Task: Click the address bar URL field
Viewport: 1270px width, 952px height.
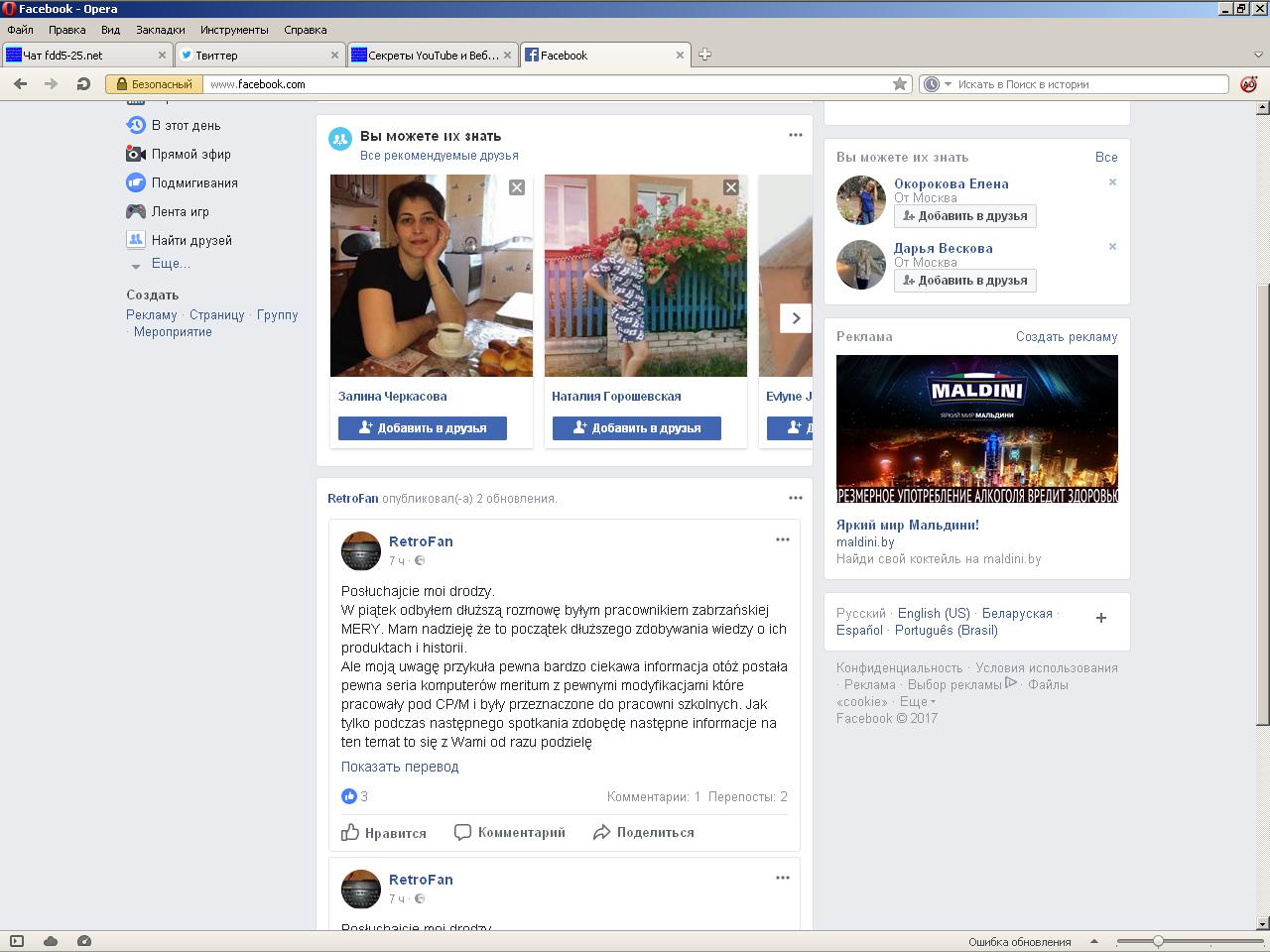Action: pyautogui.click(x=546, y=84)
